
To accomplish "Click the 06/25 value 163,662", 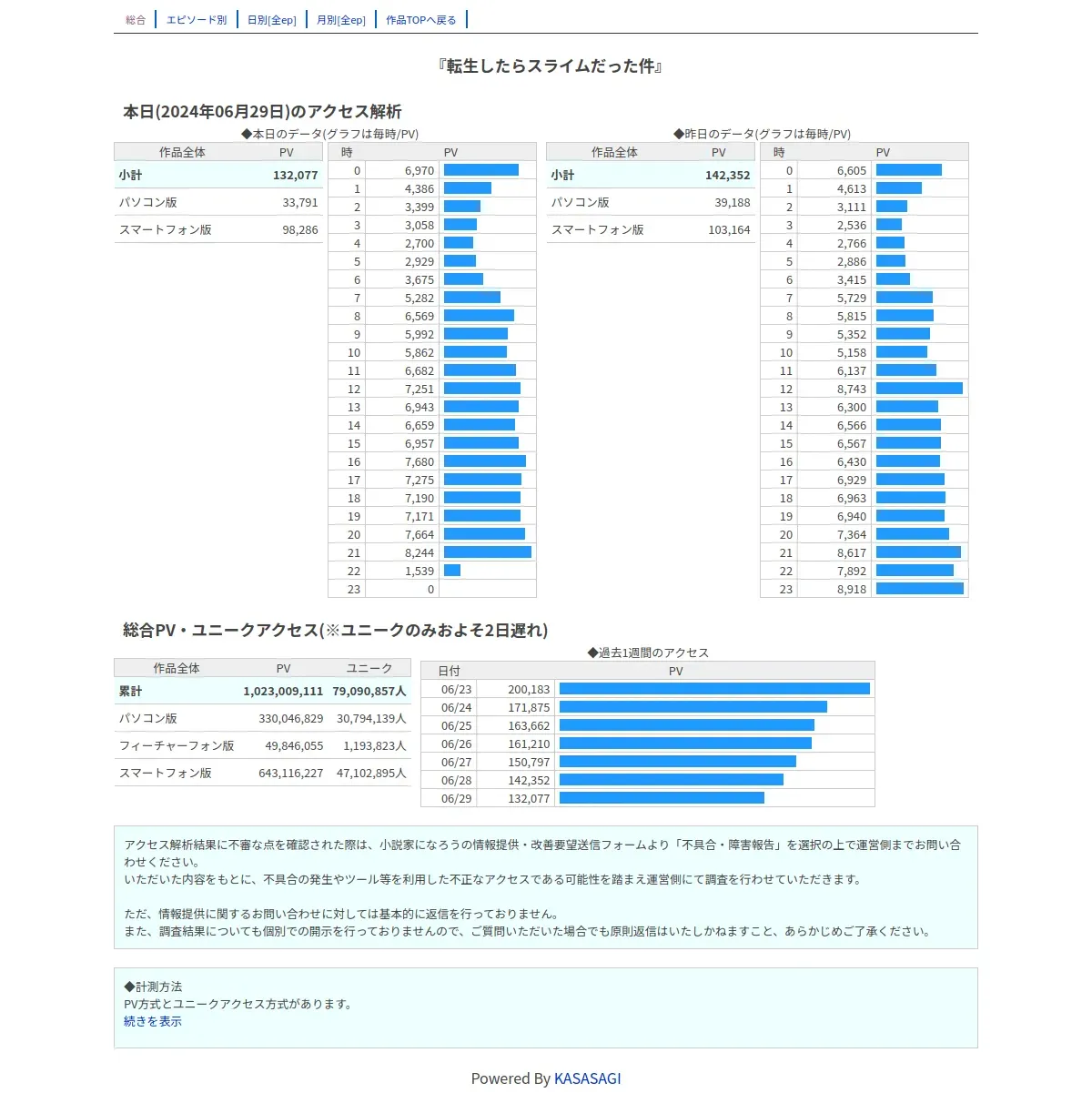I will [529, 725].
